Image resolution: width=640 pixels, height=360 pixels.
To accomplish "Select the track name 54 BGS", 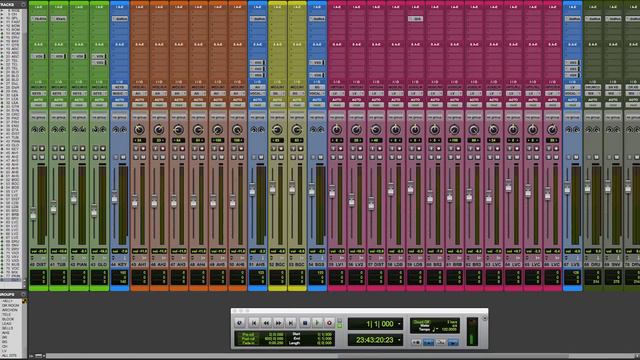I will coord(317,265).
